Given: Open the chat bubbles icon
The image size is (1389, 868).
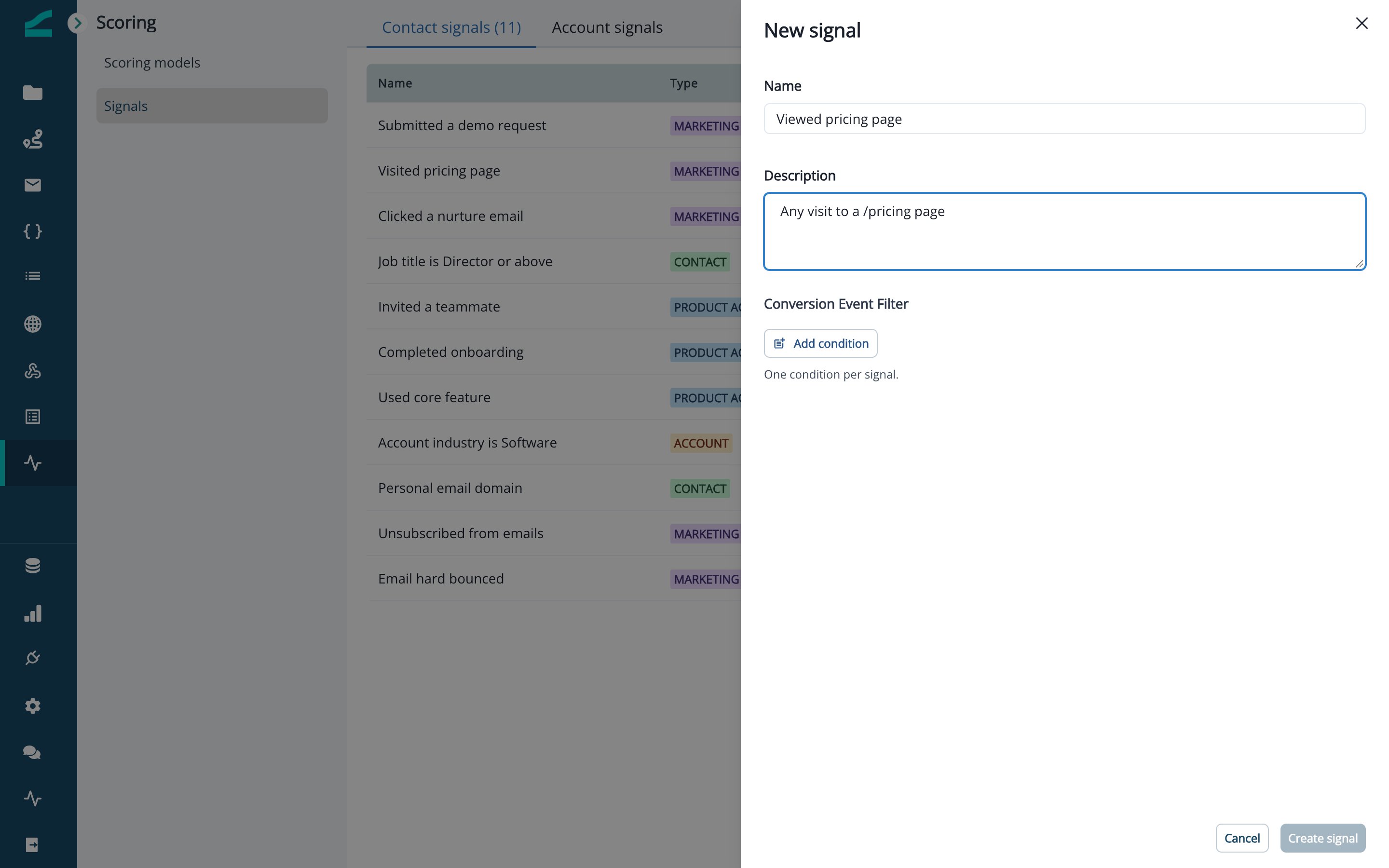Looking at the screenshot, I should (31, 752).
